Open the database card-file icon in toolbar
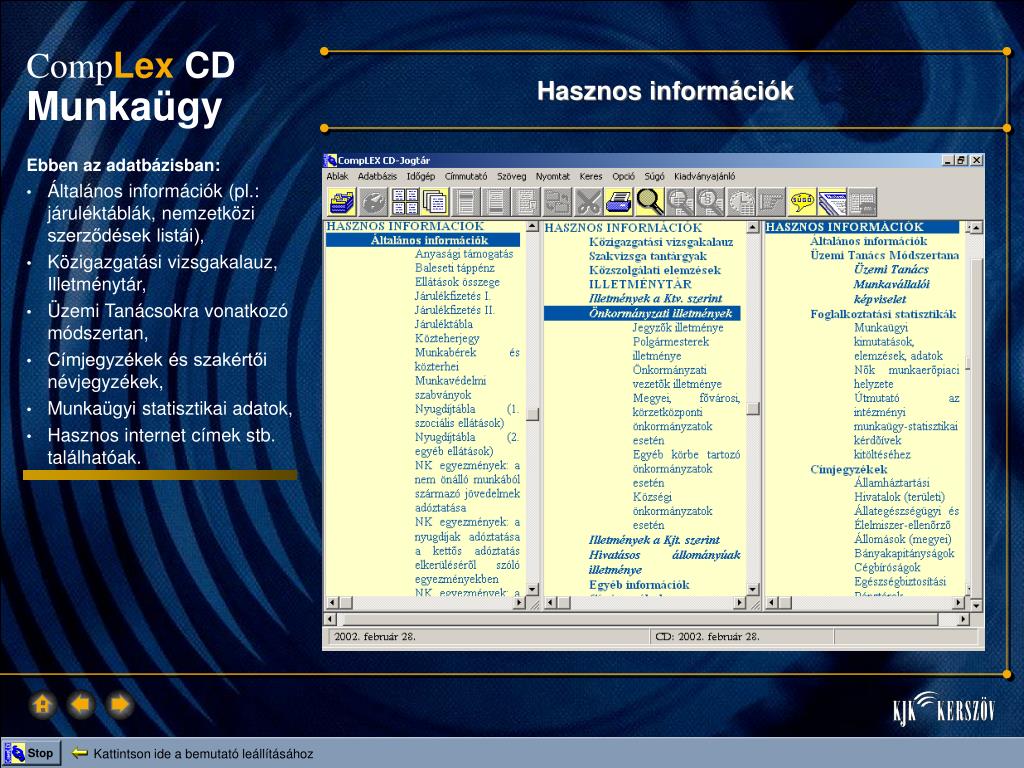This screenshot has width=1024, height=768. pos(342,202)
